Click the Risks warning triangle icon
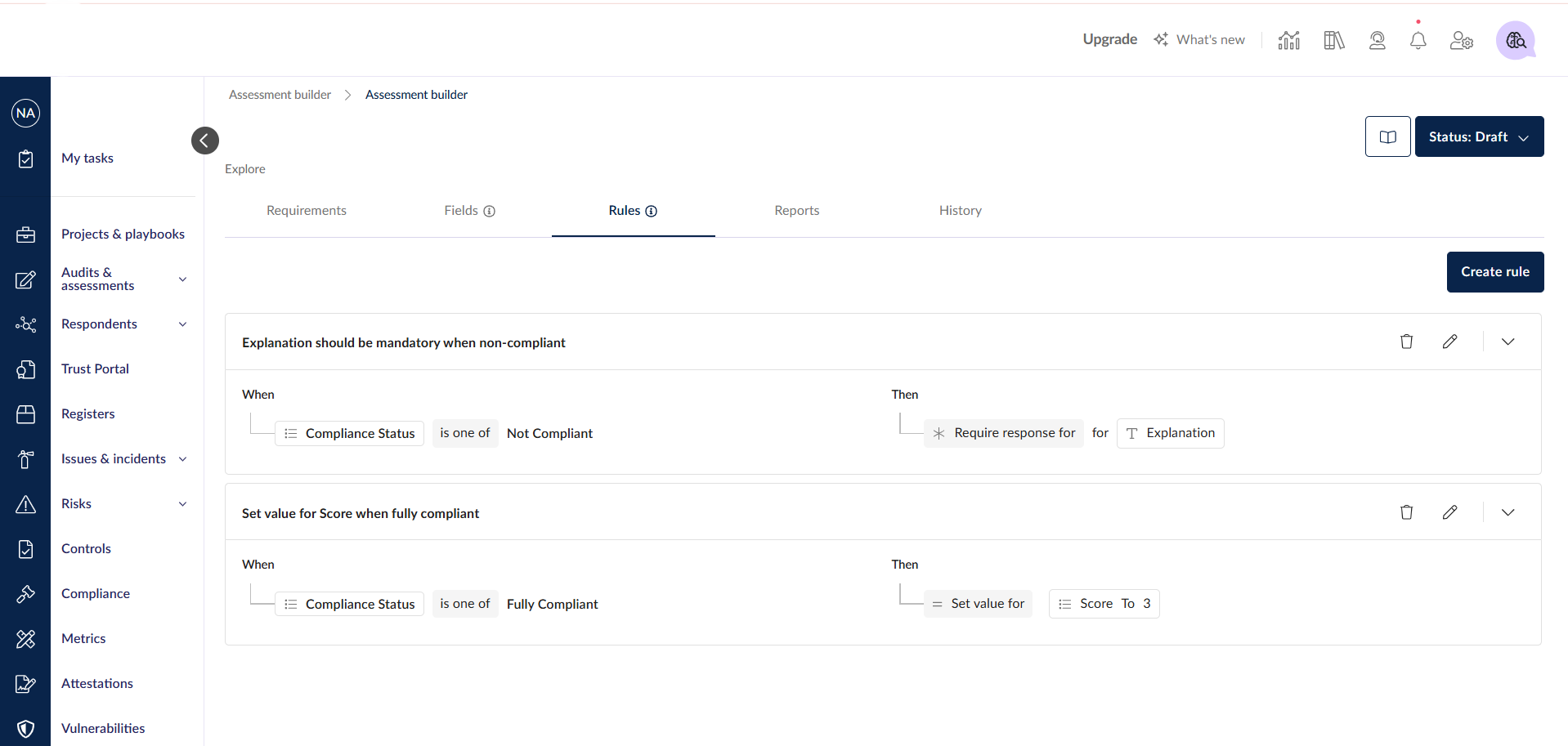The height and width of the screenshot is (746, 1568). (x=26, y=504)
